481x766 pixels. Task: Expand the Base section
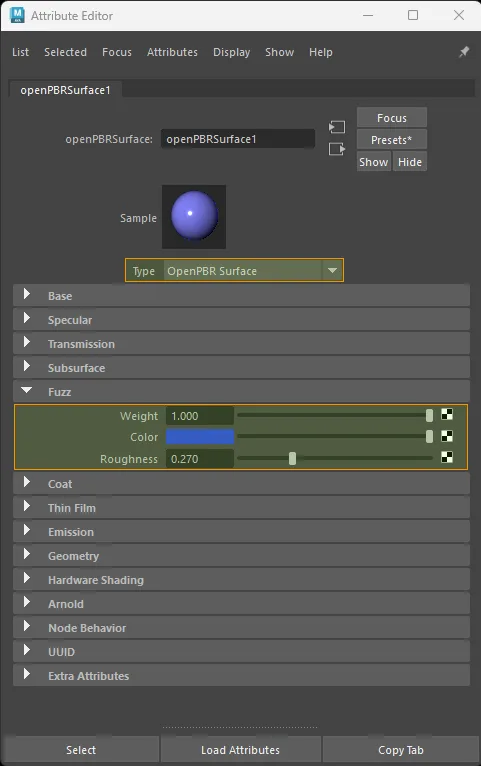(x=241, y=296)
